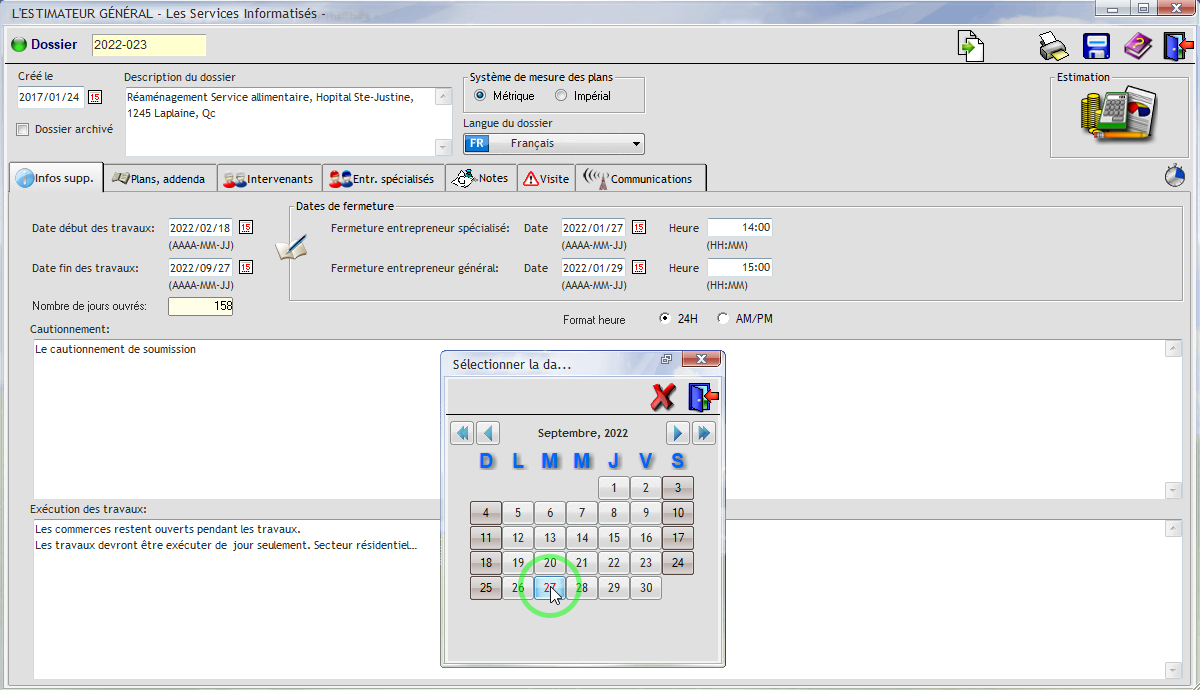The width and height of the screenshot is (1200, 690).
Task: Click the Nombre de jours ouvrés field
Action: (x=200, y=306)
